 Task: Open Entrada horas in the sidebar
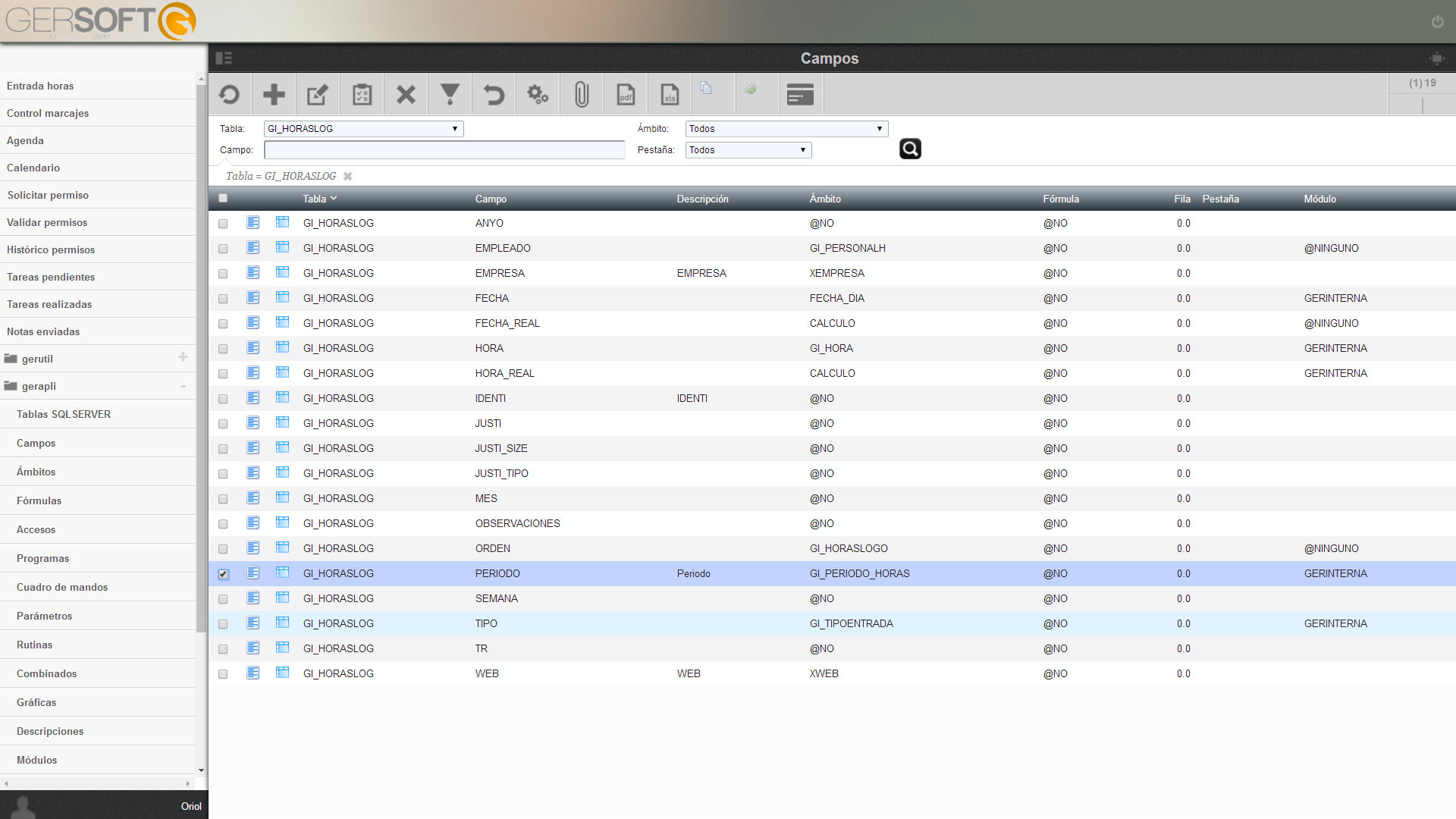tap(40, 86)
